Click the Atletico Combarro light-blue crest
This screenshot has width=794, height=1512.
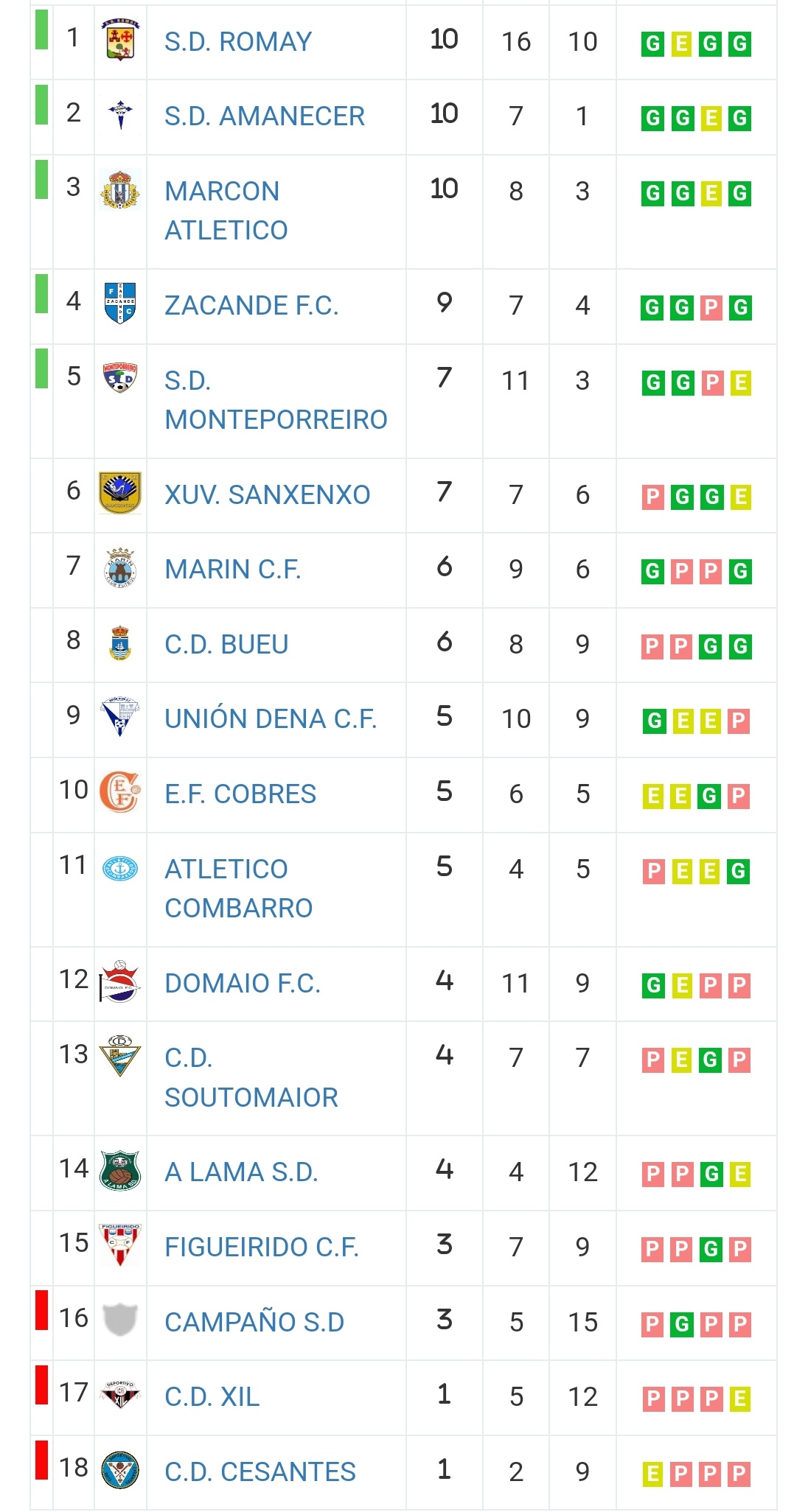(x=120, y=869)
